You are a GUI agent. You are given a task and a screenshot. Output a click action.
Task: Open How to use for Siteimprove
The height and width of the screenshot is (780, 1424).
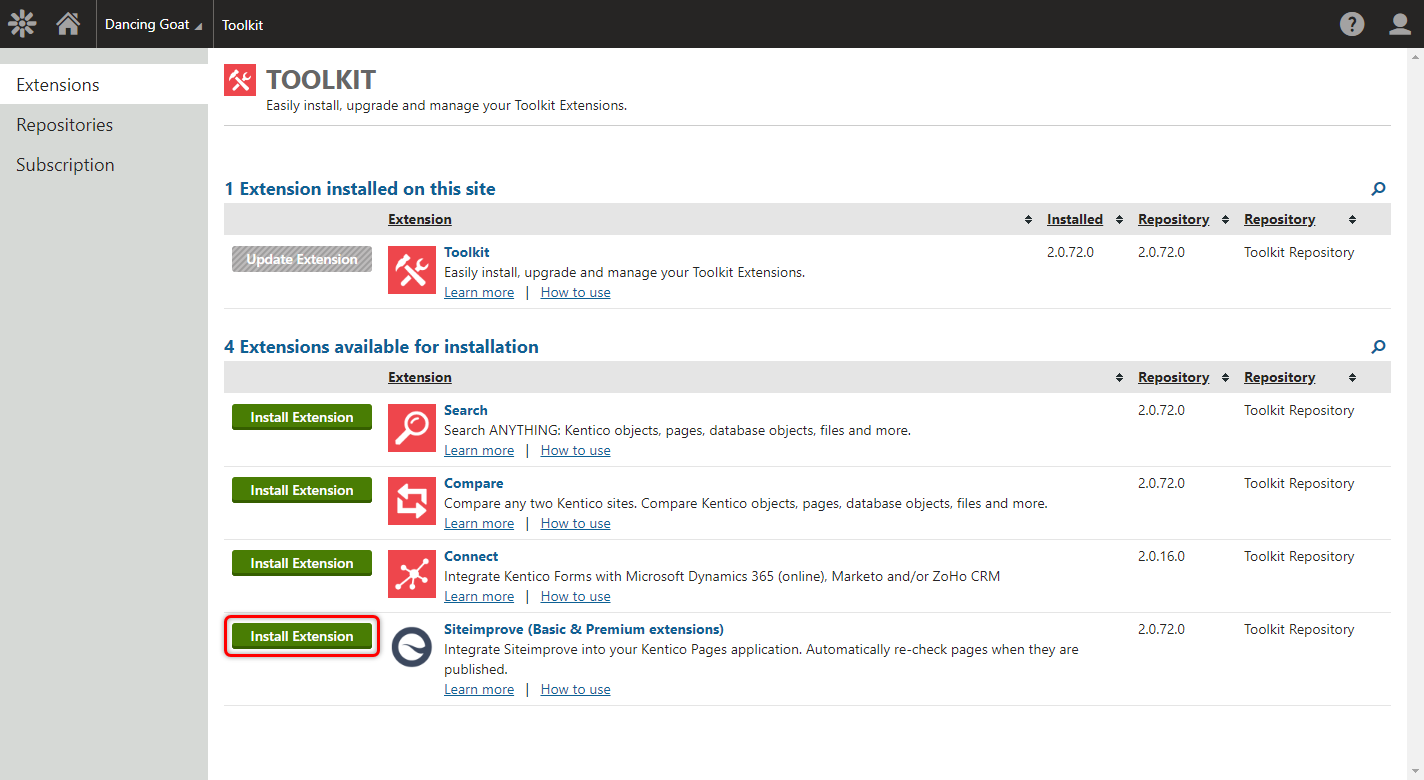pyautogui.click(x=575, y=689)
